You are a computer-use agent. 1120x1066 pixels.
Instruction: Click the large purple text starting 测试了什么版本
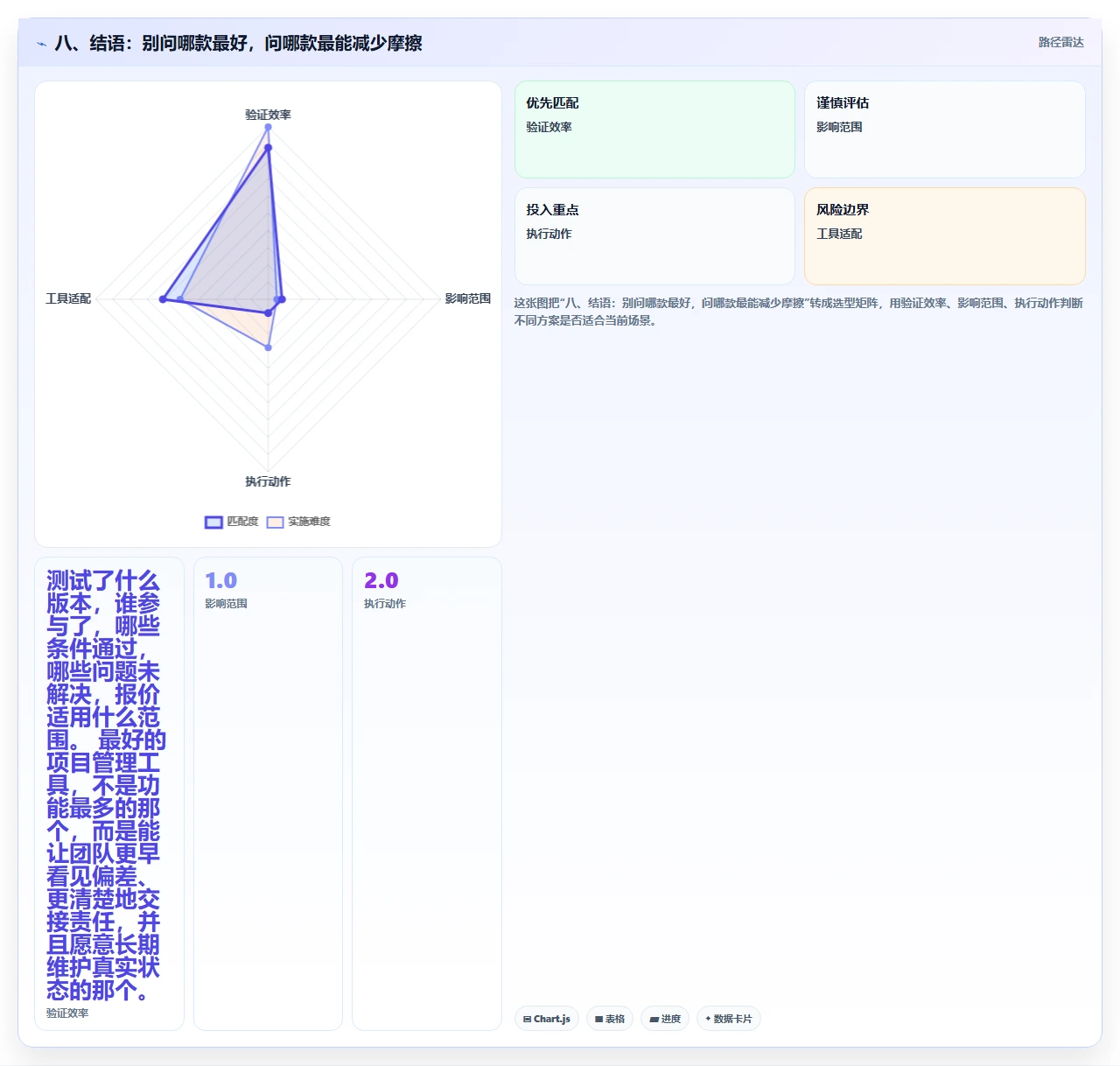105,786
